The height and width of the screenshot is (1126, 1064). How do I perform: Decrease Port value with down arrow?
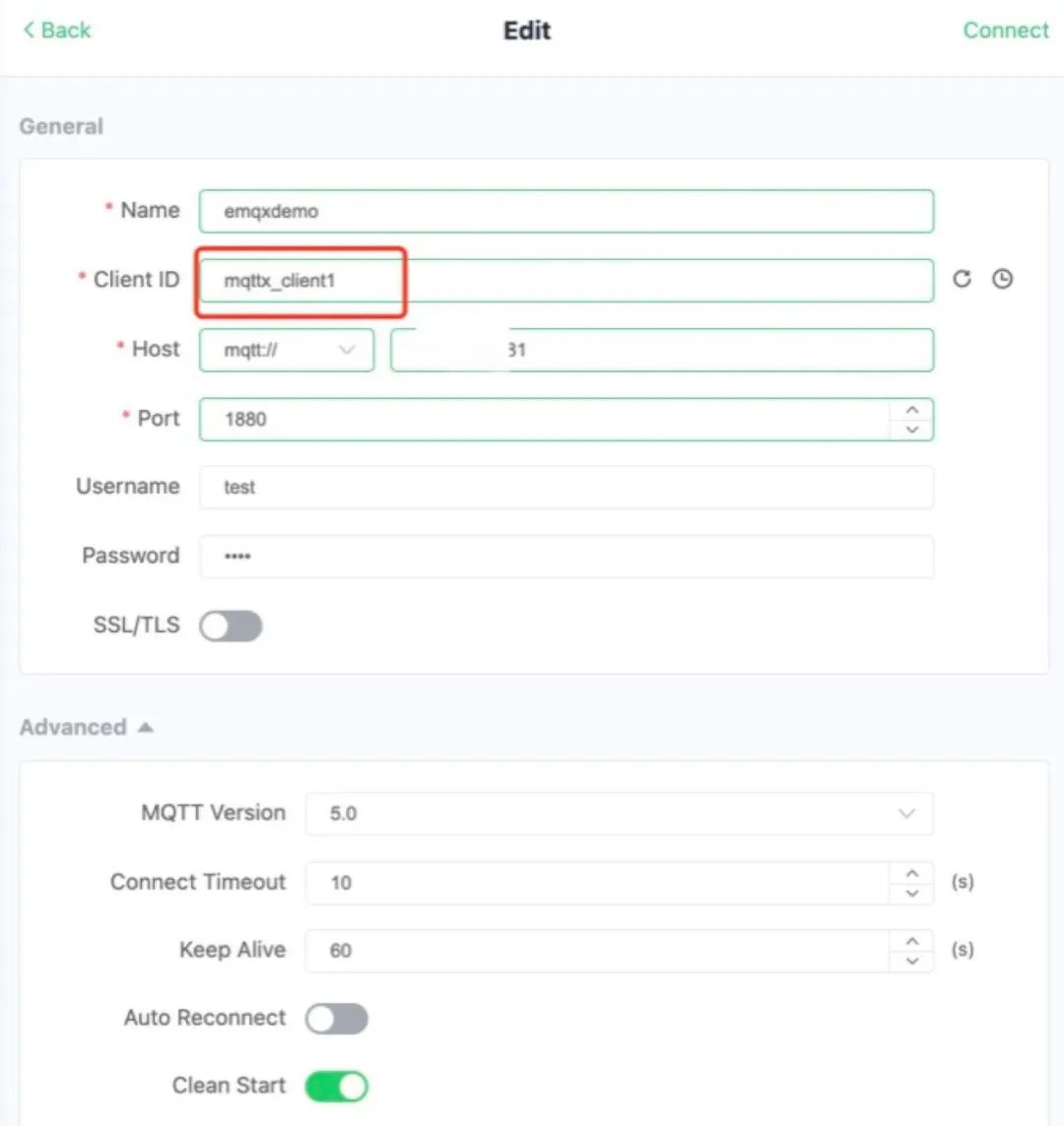[x=912, y=430]
